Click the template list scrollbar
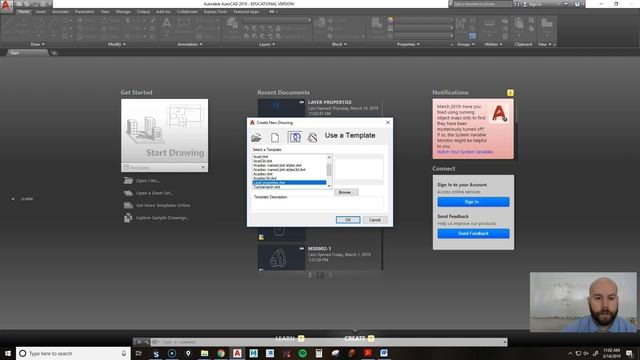This screenshot has height=360, width=640. [x=329, y=171]
